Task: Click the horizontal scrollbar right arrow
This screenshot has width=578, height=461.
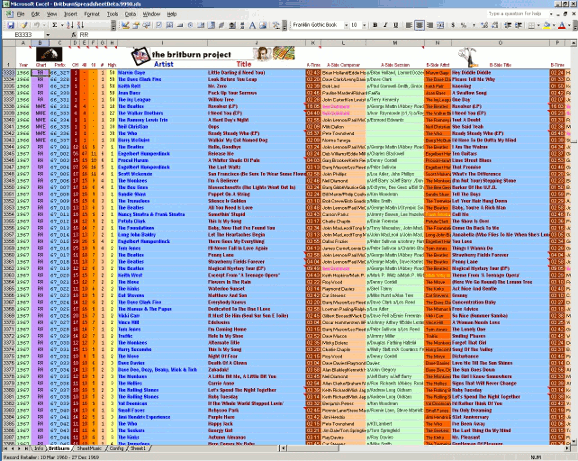Action: coord(567,448)
